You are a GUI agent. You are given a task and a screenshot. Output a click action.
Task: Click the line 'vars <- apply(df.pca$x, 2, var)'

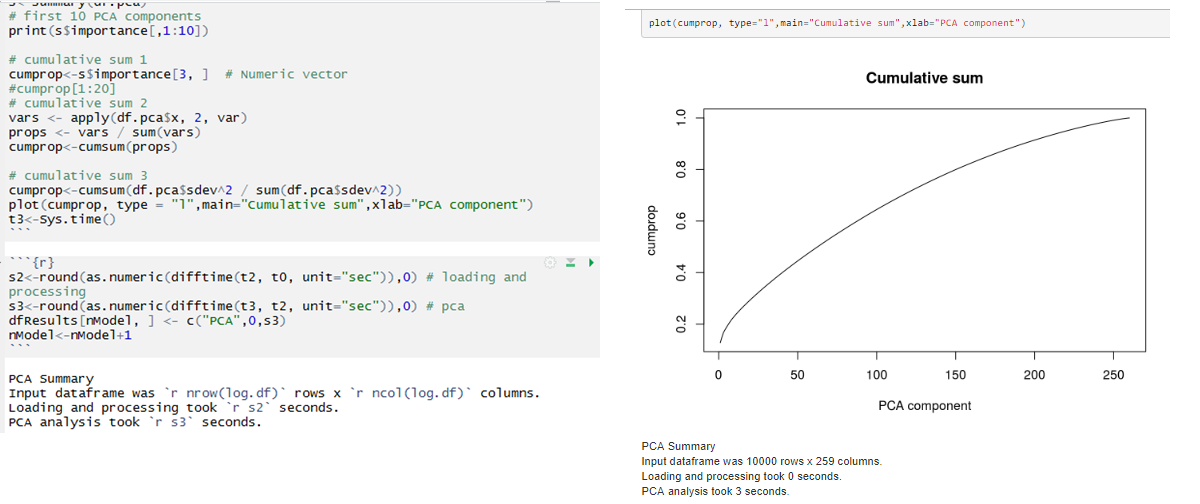[127, 117]
